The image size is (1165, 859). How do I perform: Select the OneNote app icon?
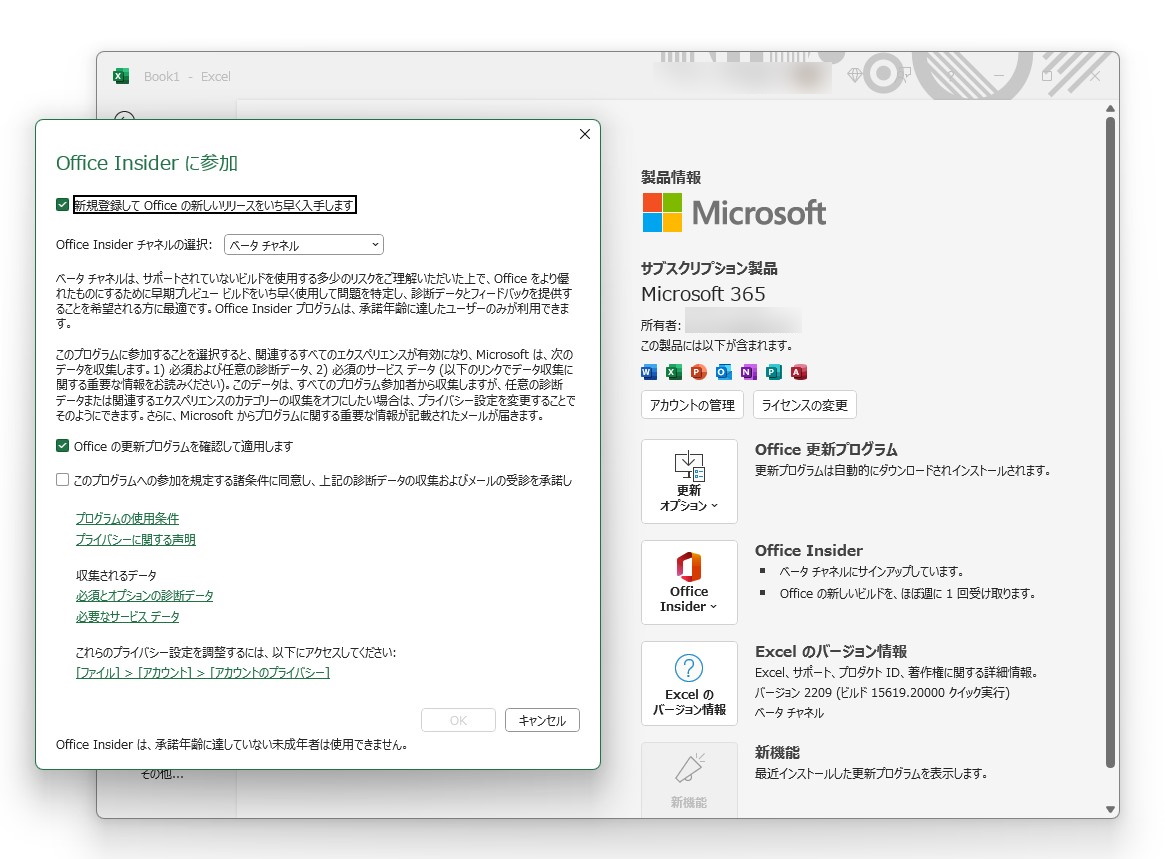pyautogui.click(x=748, y=372)
